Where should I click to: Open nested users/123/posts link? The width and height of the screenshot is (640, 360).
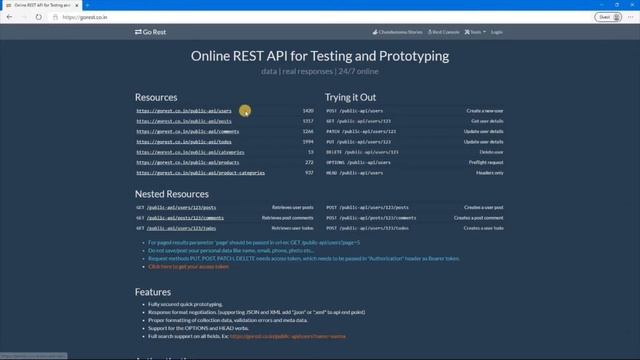pyautogui.click(x=181, y=207)
